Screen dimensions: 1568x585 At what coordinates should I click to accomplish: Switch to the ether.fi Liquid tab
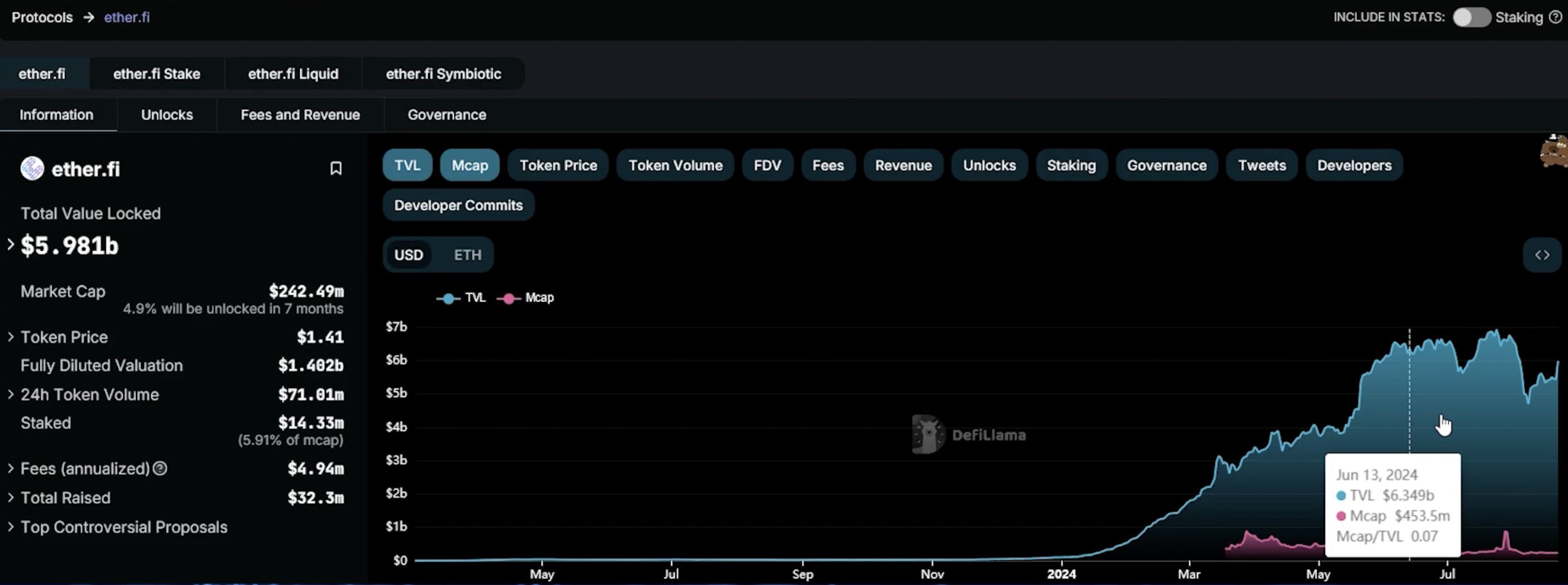pyautogui.click(x=293, y=73)
